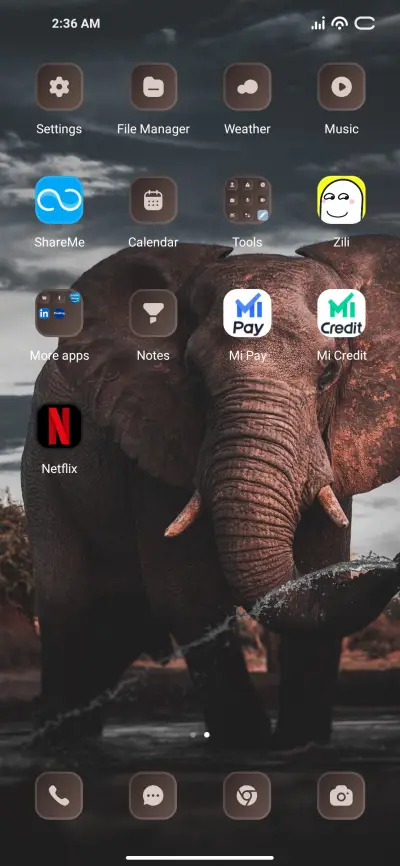Tap the Calendar label text
The width and height of the screenshot is (400, 866).
pyautogui.click(x=153, y=242)
